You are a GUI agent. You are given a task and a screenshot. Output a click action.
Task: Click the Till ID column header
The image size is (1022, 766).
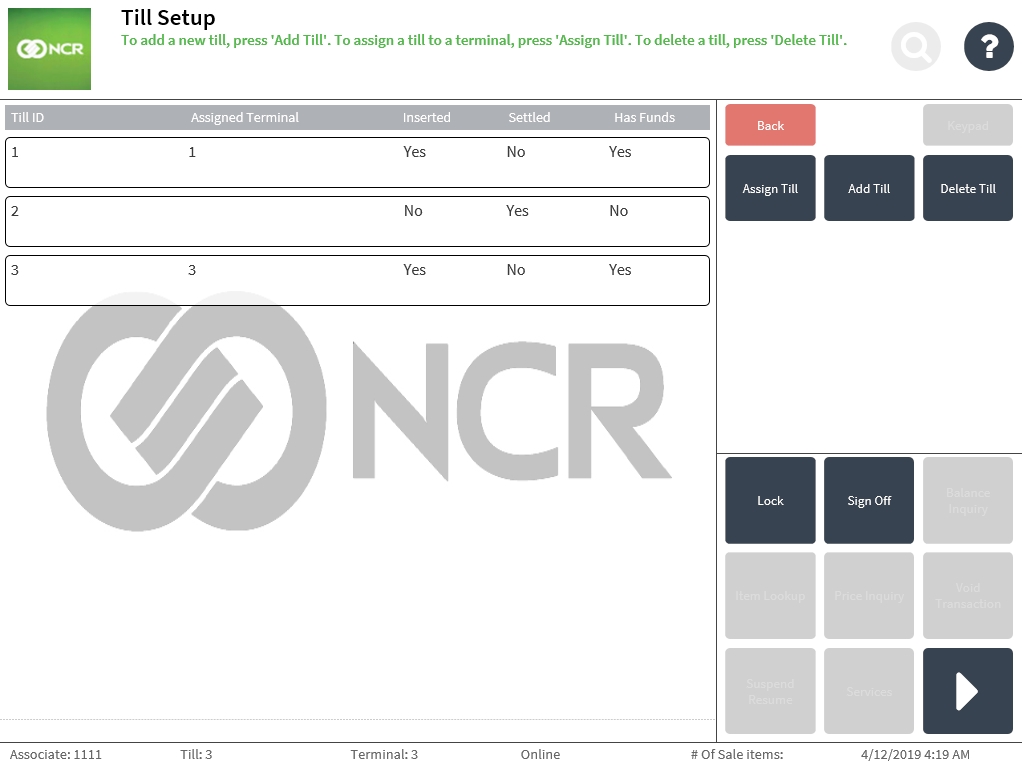click(28, 118)
